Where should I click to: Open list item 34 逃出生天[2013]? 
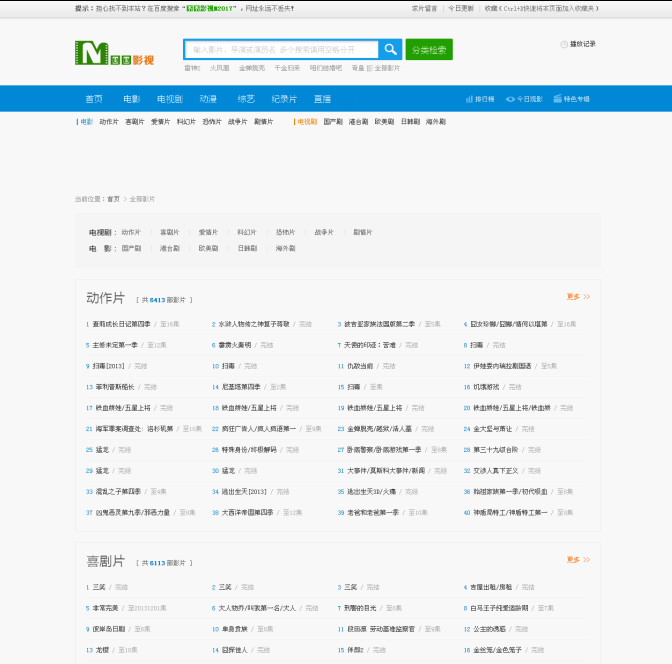tap(244, 492)
